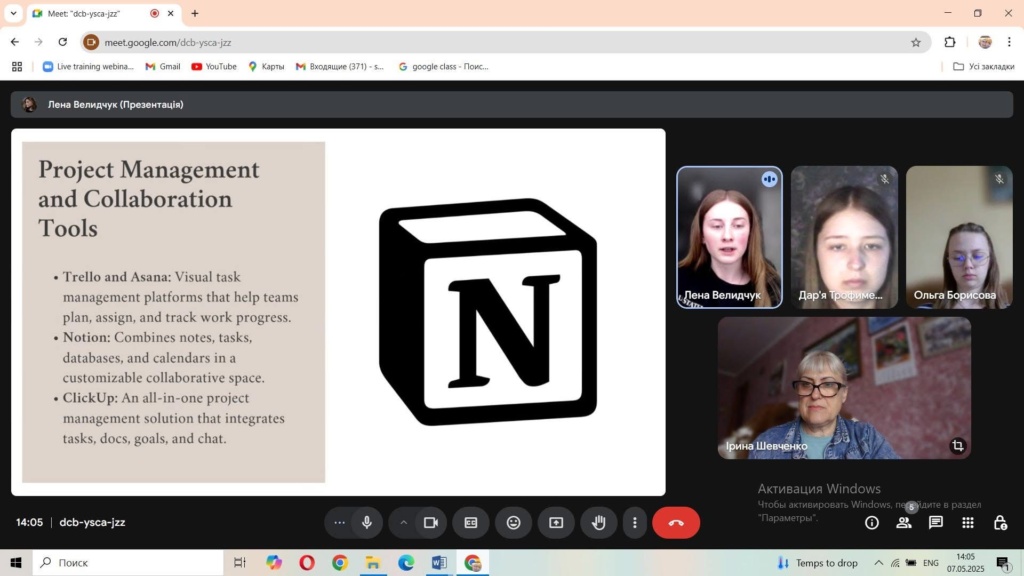Viewport: 1024px width, 576px height.
Task: Open audio settings dots beside microphone
Action: 339,522
